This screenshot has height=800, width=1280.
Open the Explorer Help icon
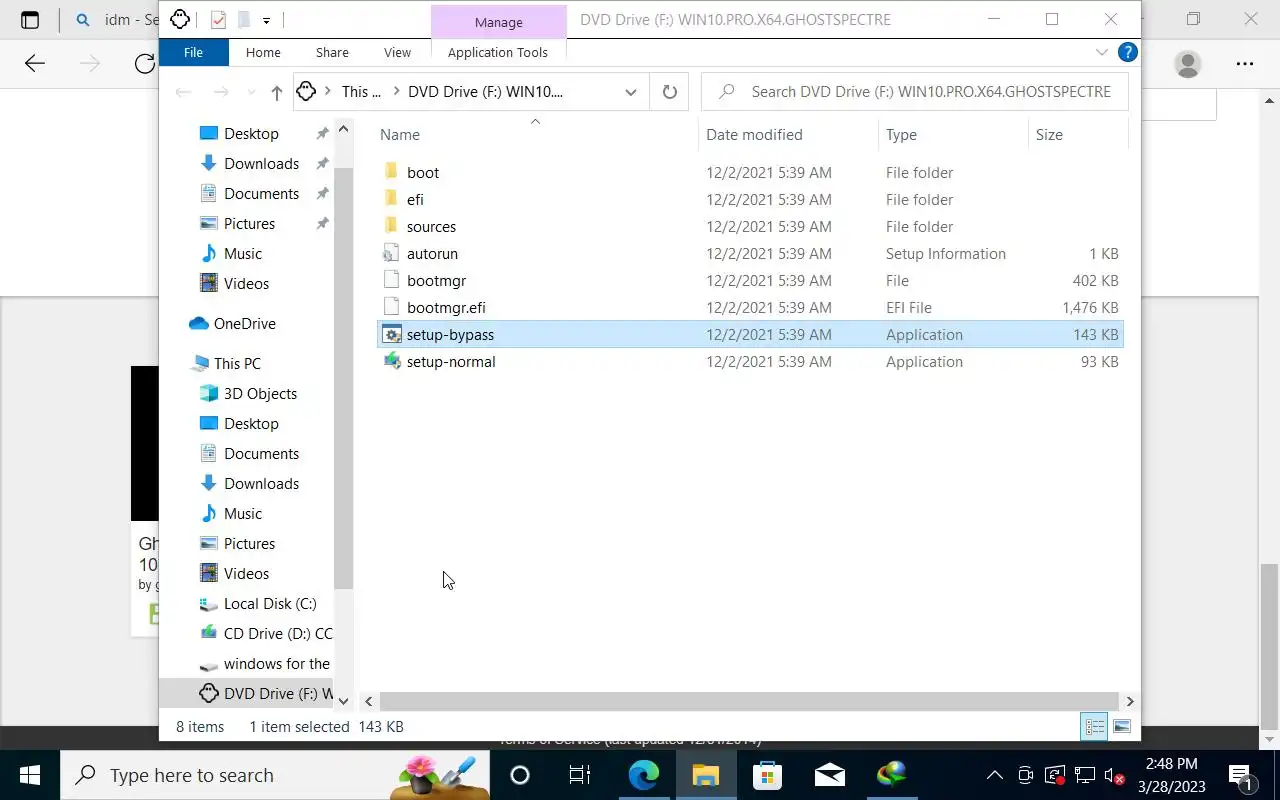tap(1127, 52)
